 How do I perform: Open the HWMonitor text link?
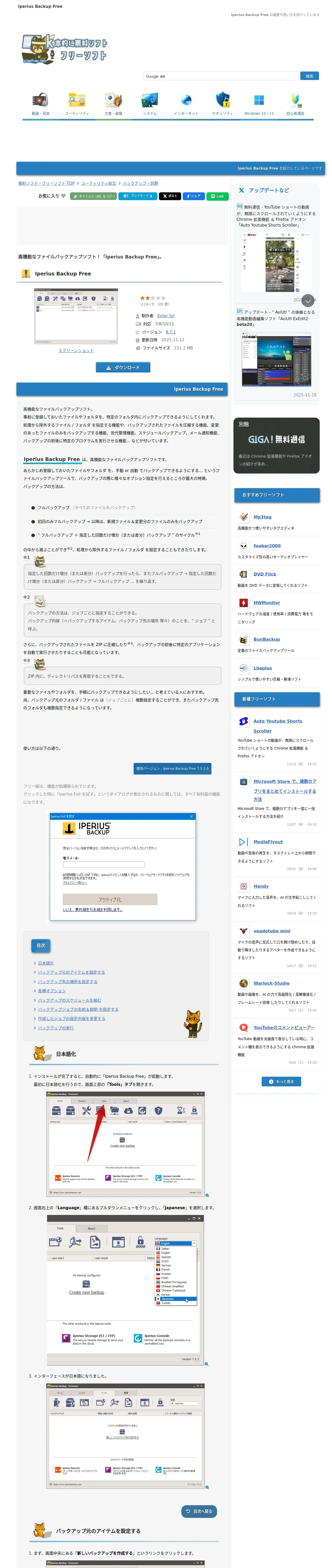coord(267,603)
